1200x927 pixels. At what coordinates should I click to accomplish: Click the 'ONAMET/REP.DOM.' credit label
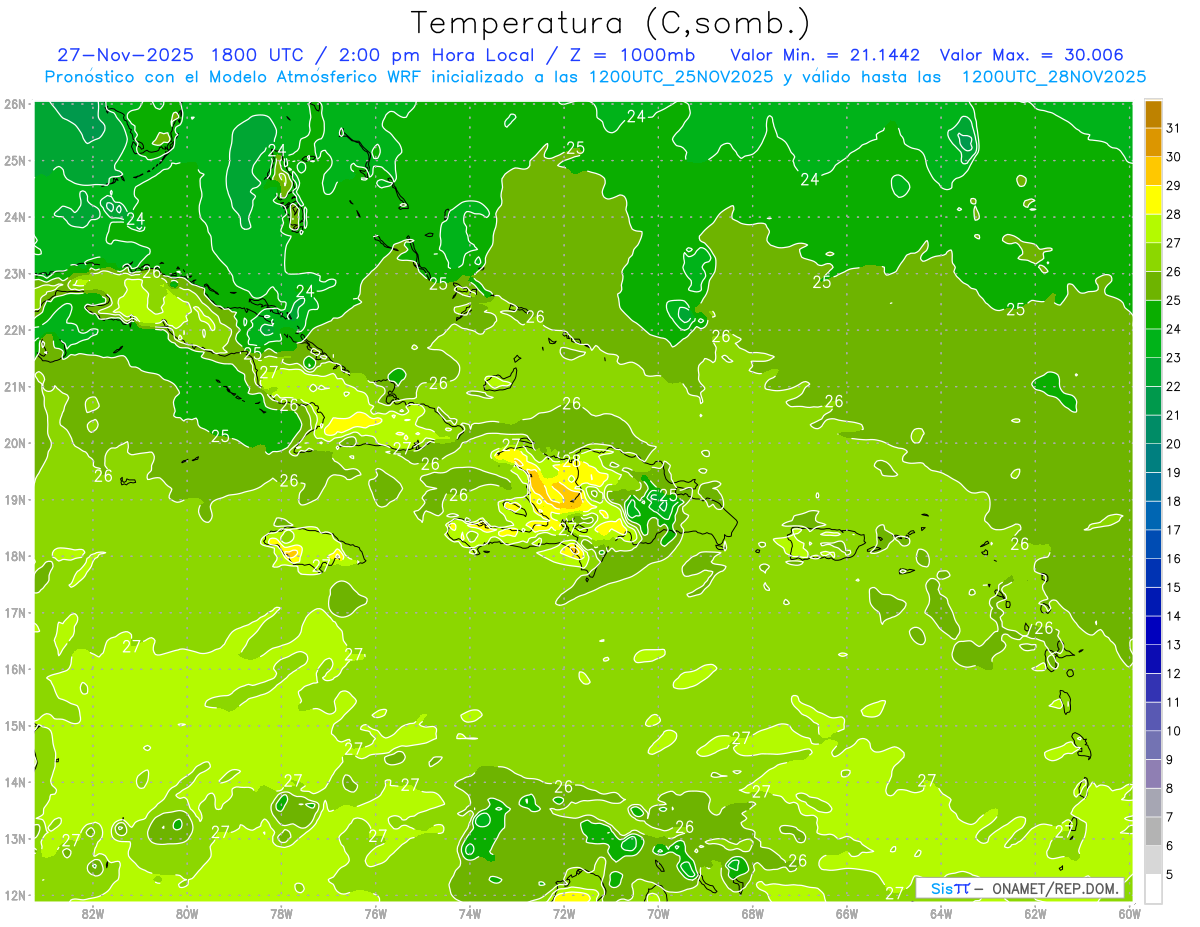[x=1056, y=888]
